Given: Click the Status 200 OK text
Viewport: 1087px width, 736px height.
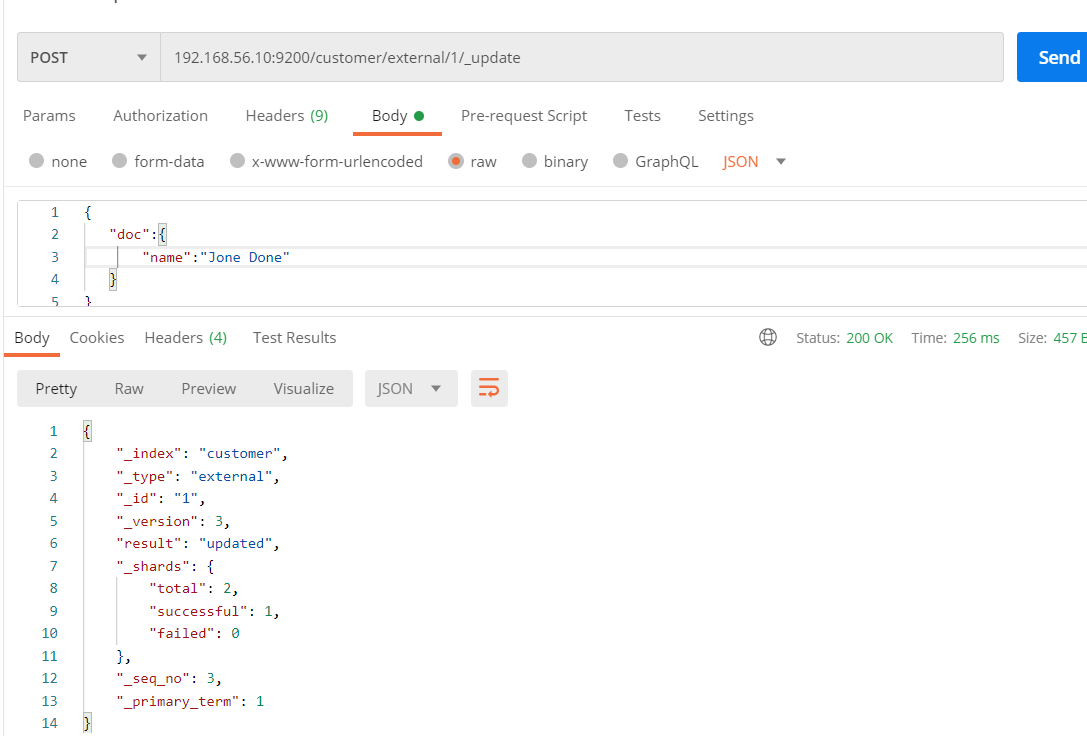Looking at the screenshot, I should click(844, 338).
